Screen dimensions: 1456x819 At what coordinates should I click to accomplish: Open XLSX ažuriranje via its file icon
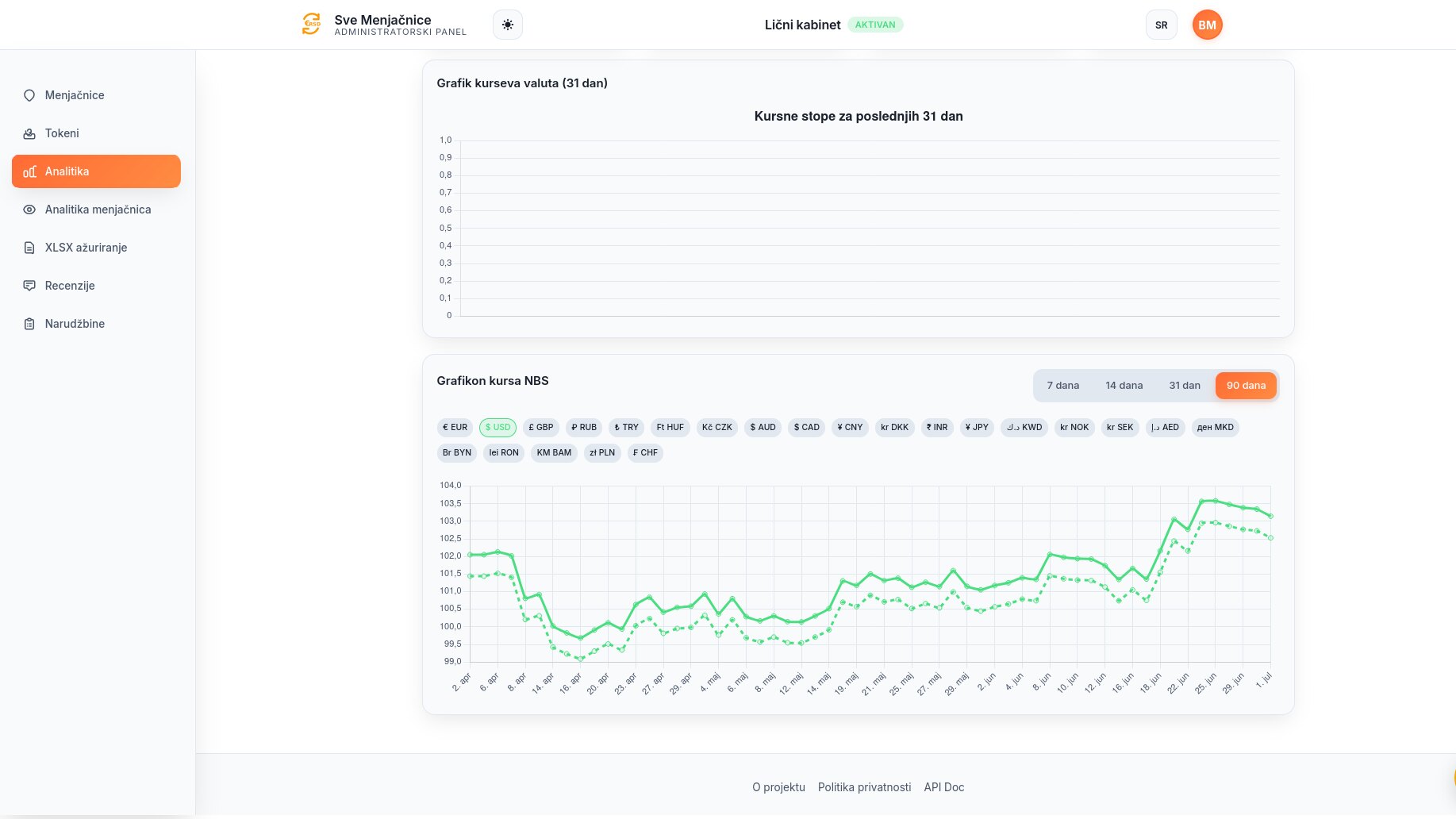tap(29, 248)
